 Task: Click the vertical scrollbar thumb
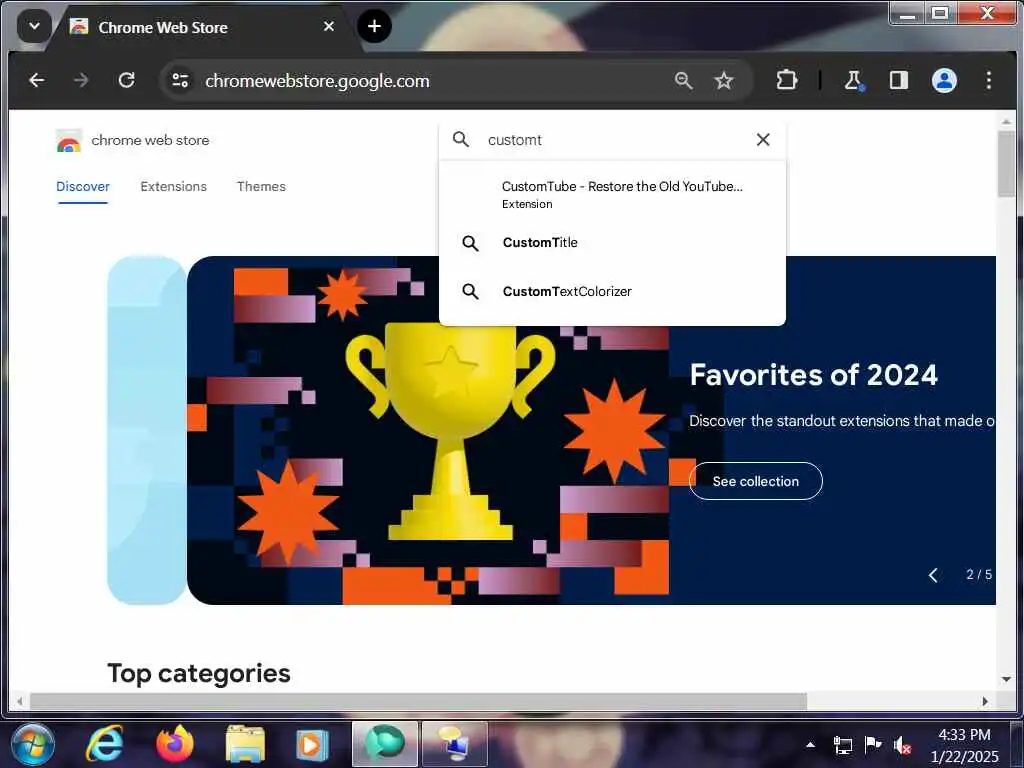pyautogui.click(x=1006, y=163)
